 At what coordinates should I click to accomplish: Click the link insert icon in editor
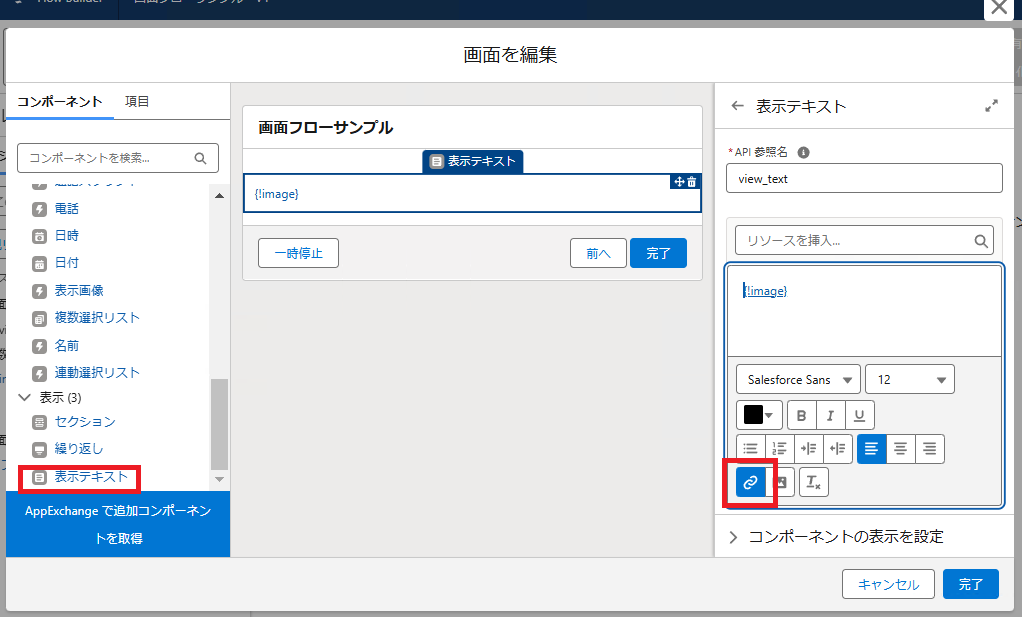[x=750, y=482]
